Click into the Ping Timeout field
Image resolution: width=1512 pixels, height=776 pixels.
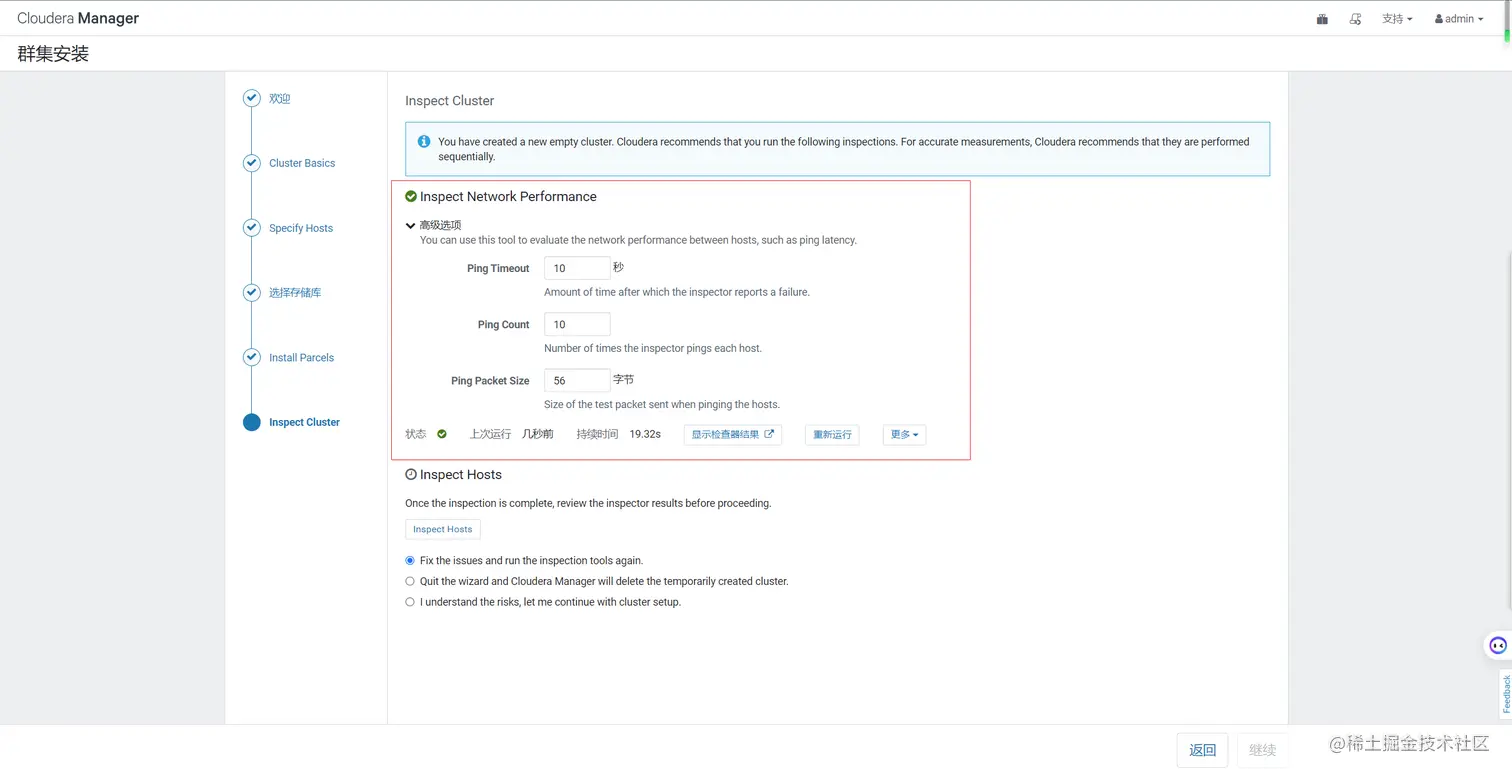point(577,268)
